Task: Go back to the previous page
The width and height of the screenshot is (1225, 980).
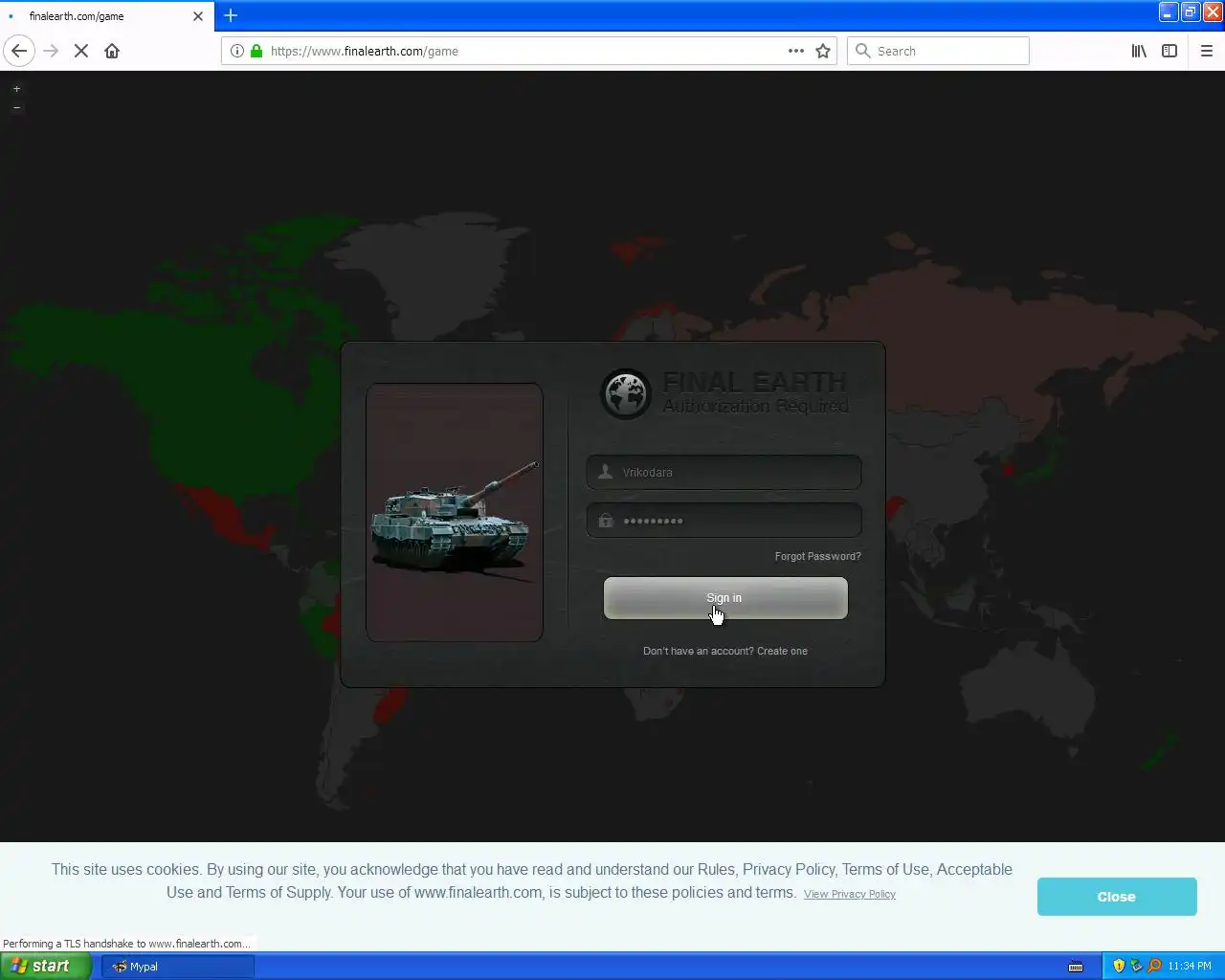Action: [19, 51]
